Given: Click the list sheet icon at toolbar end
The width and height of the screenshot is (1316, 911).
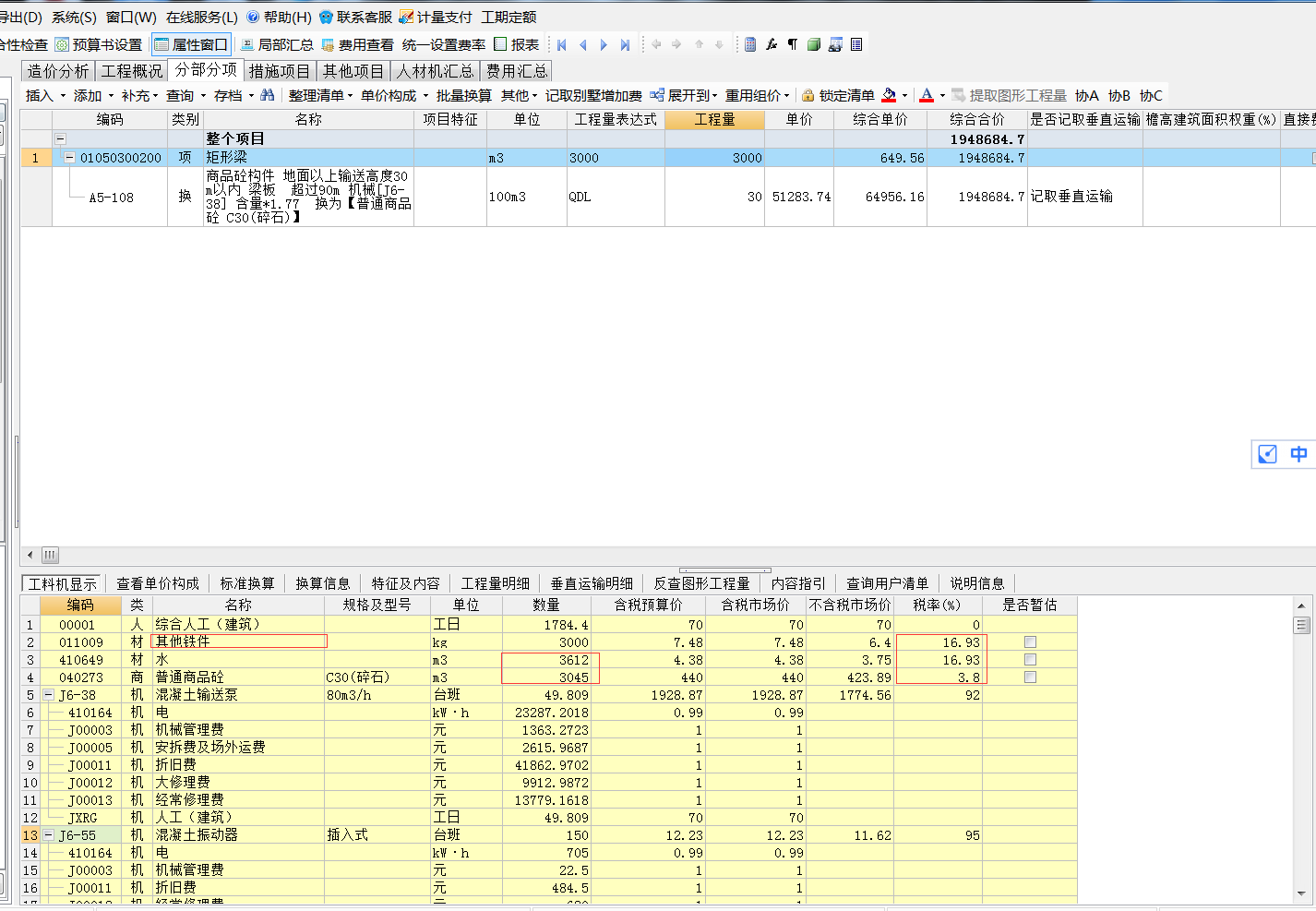Looking at the screenshot, I should click(856, 44).
